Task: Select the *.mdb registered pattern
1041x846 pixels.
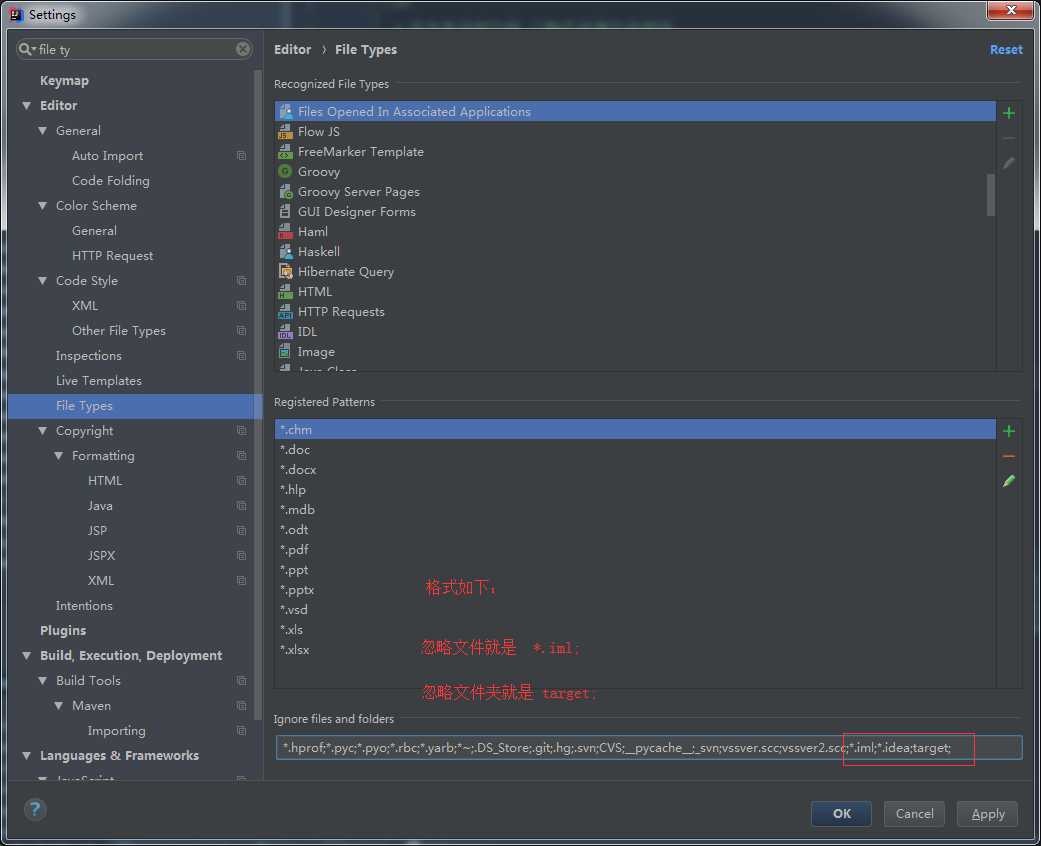Action: (x=635, y=510)
